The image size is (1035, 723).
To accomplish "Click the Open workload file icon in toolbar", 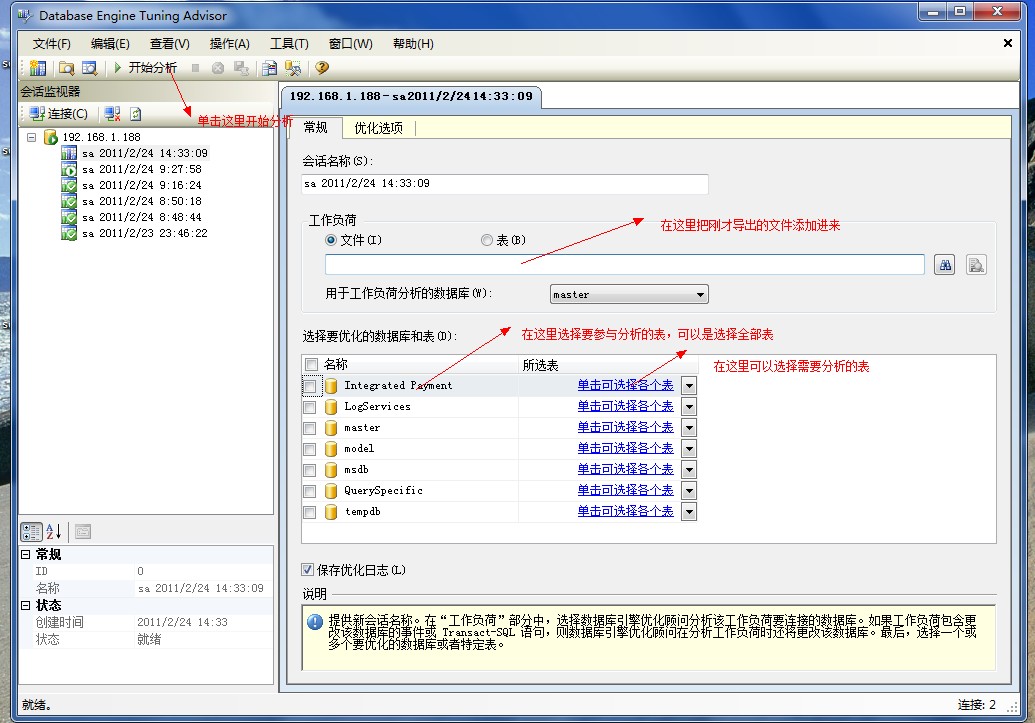I will (89, 68).
